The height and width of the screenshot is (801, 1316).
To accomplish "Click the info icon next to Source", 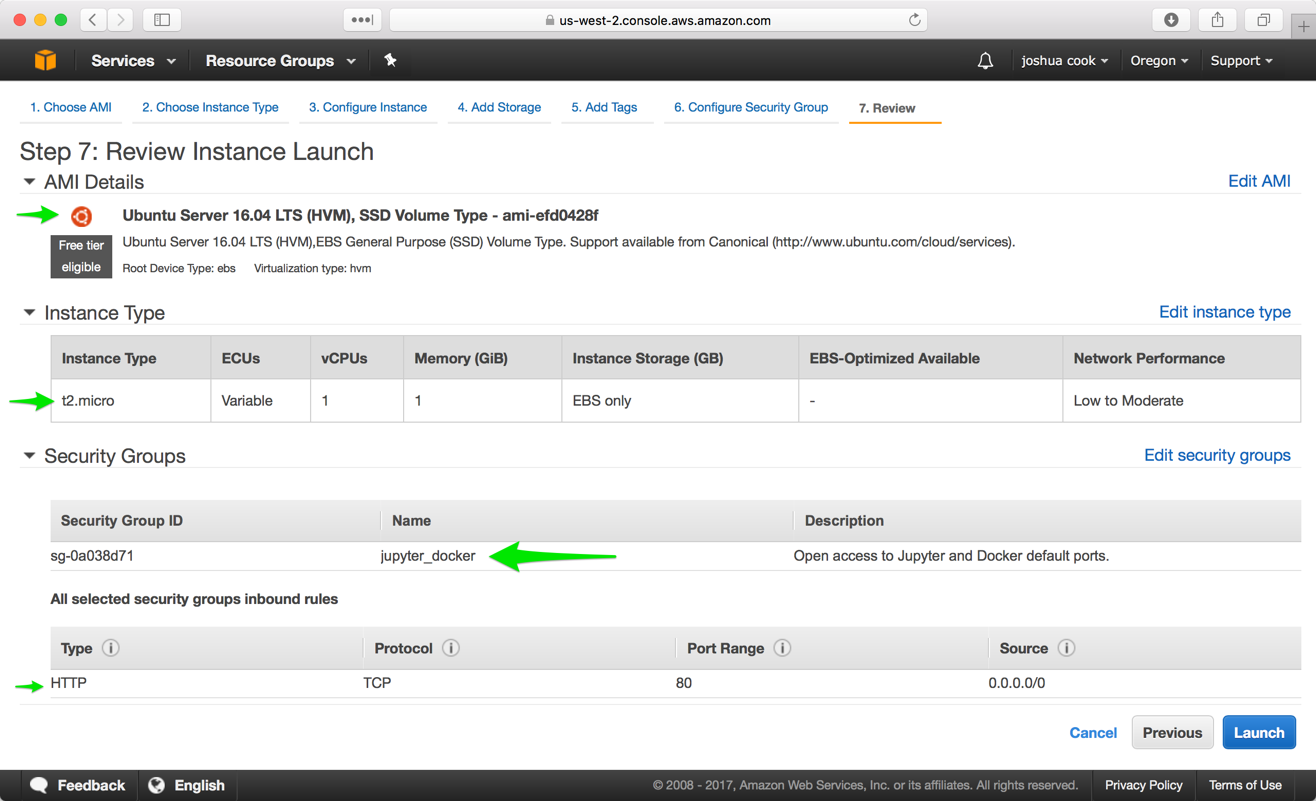I will pyautogui.click(x=1067, y=648).
